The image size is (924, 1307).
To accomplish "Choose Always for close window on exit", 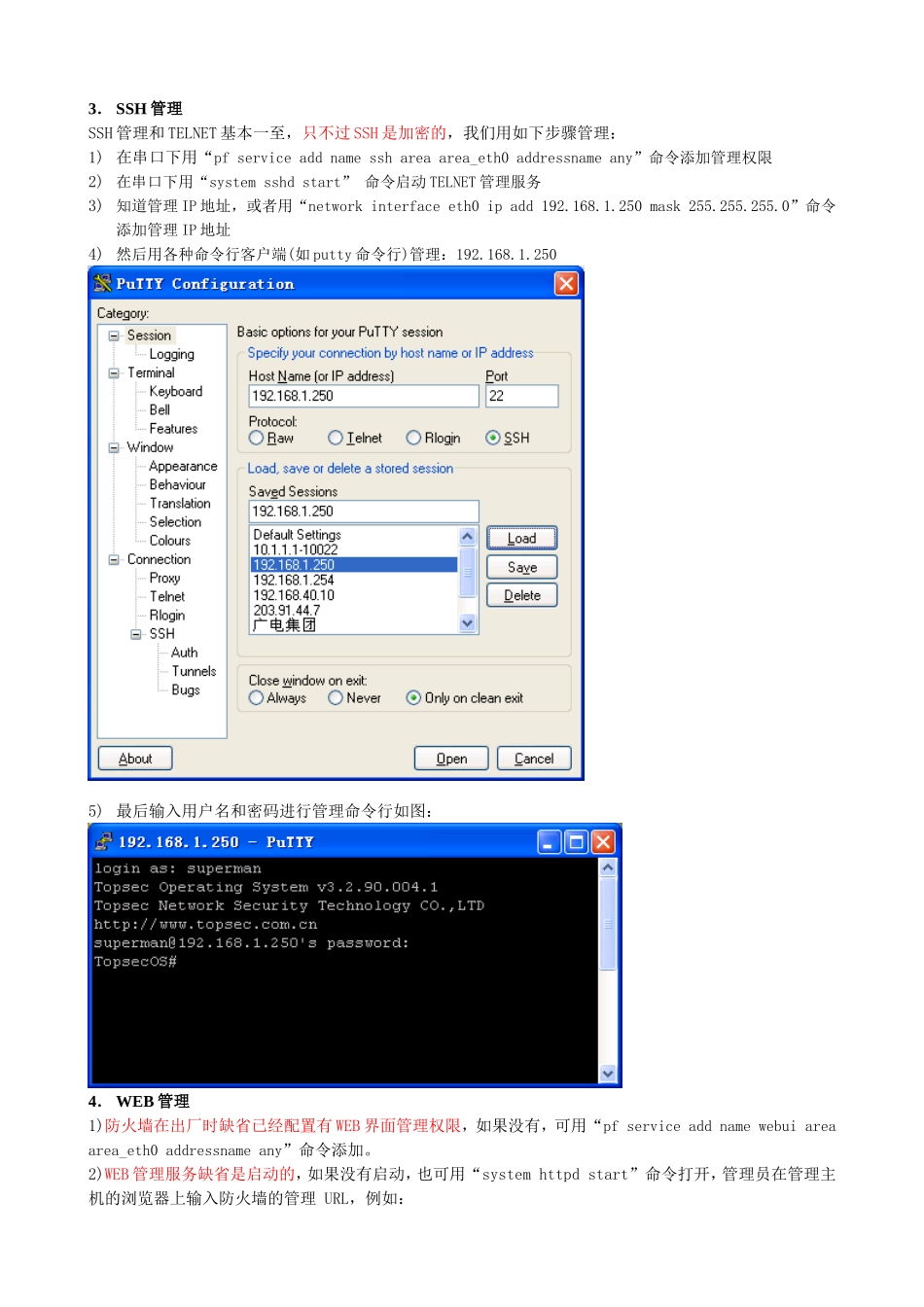I will (257, 697).
